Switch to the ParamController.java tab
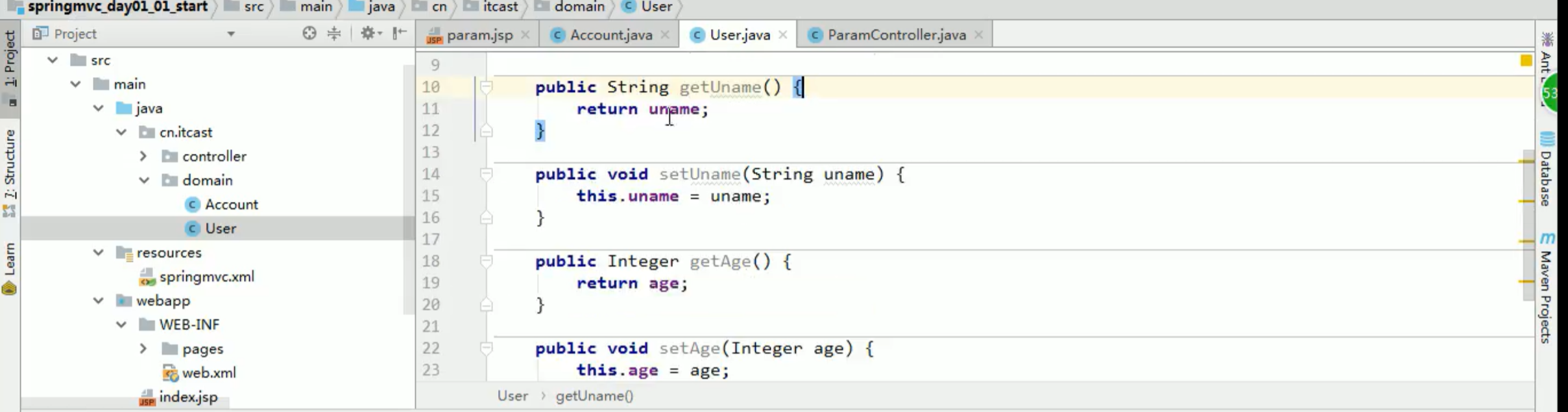Screen dimensions: 1568x412 click(896, 35)
